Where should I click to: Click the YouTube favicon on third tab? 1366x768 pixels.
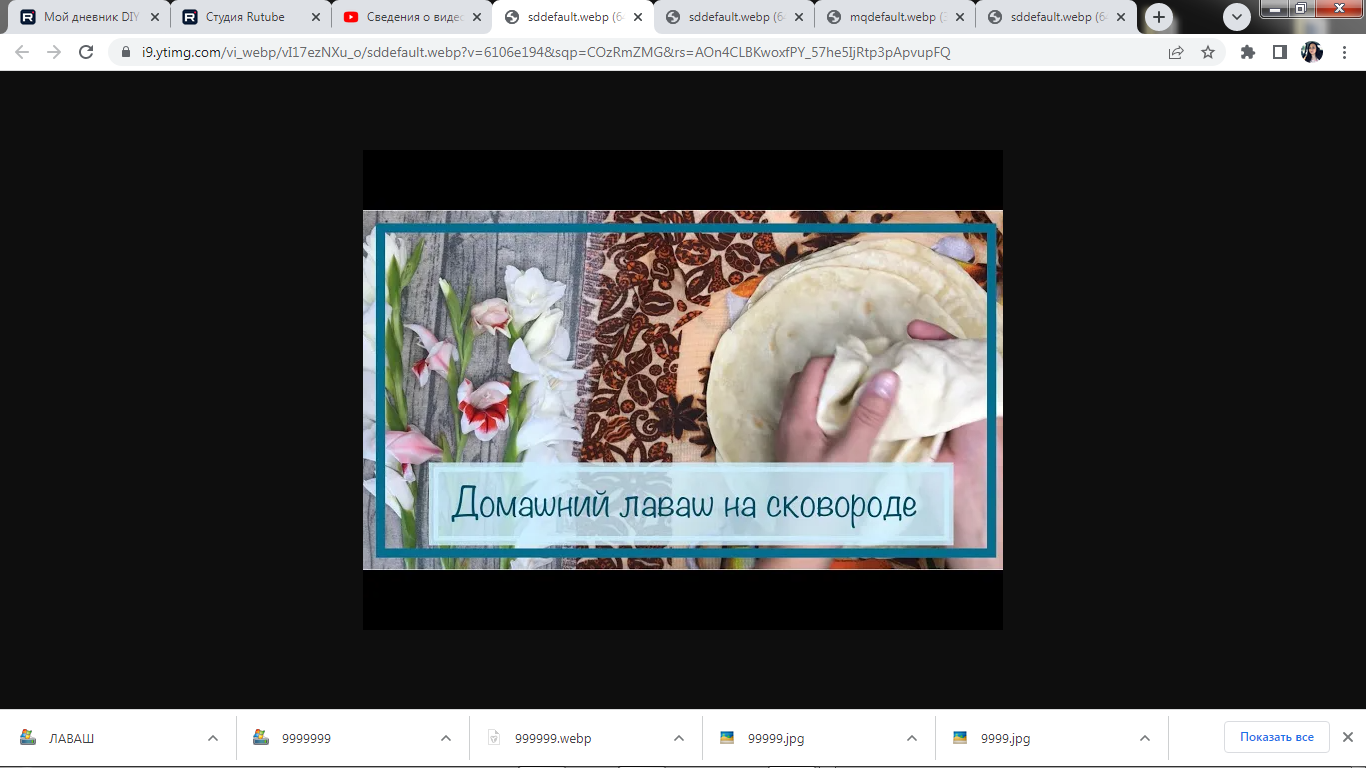click(x=351, y=17)
